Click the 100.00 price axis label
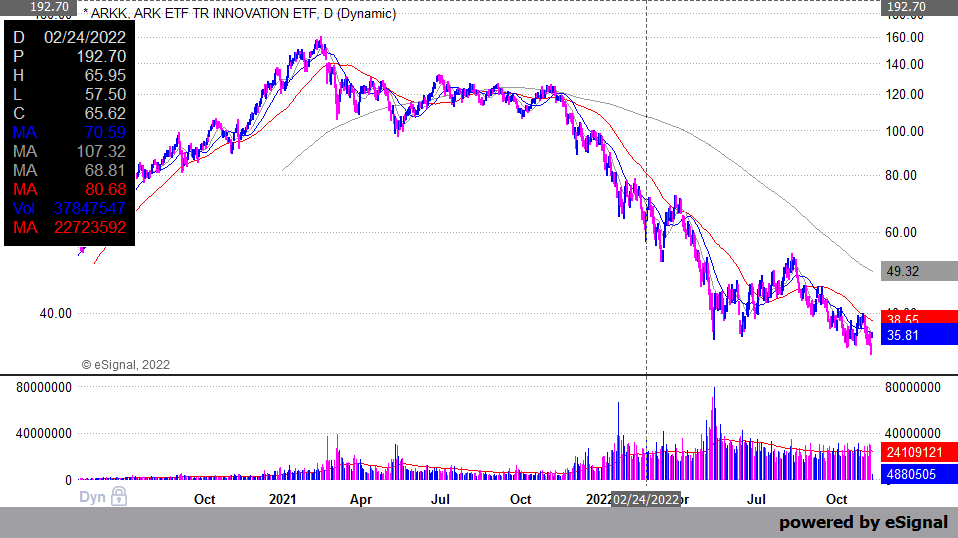 click(905, 131)
